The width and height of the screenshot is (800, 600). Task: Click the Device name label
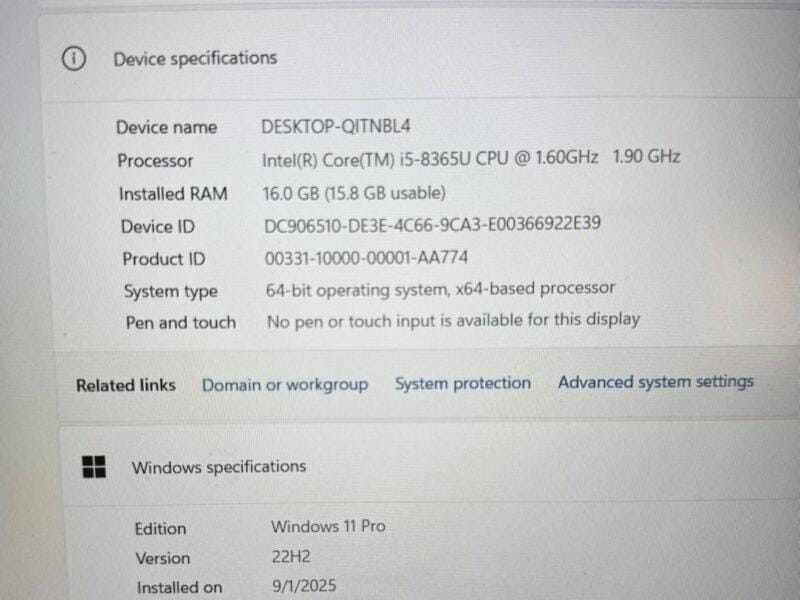point(166,127)
